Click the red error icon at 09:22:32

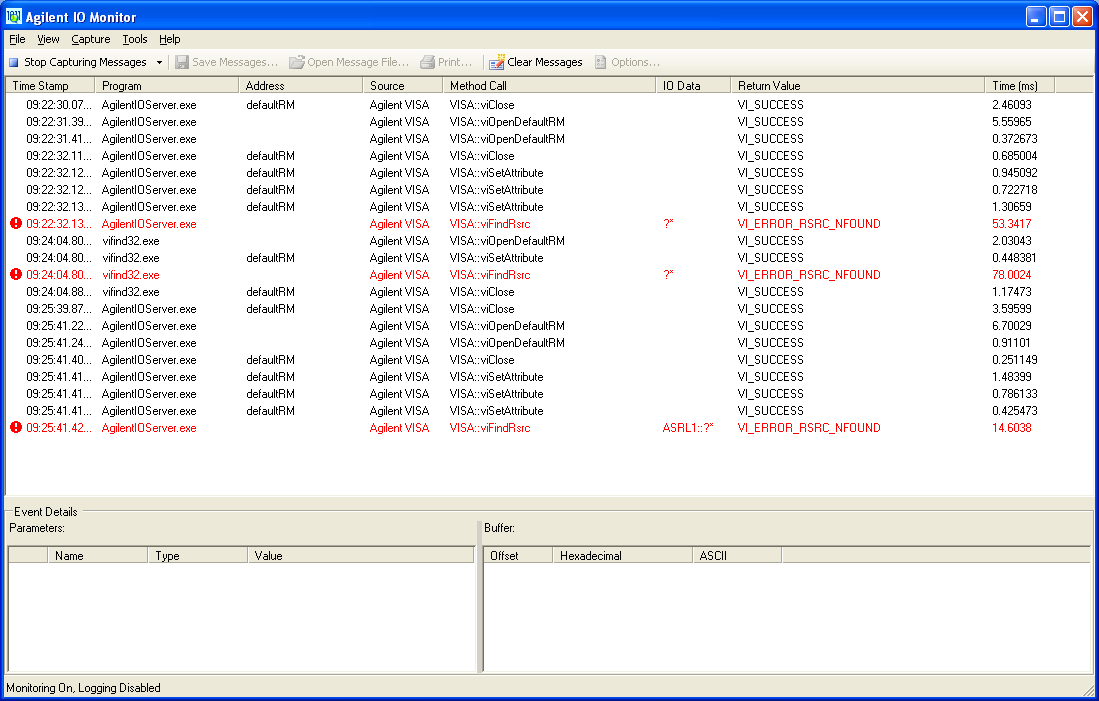[15, 224]
